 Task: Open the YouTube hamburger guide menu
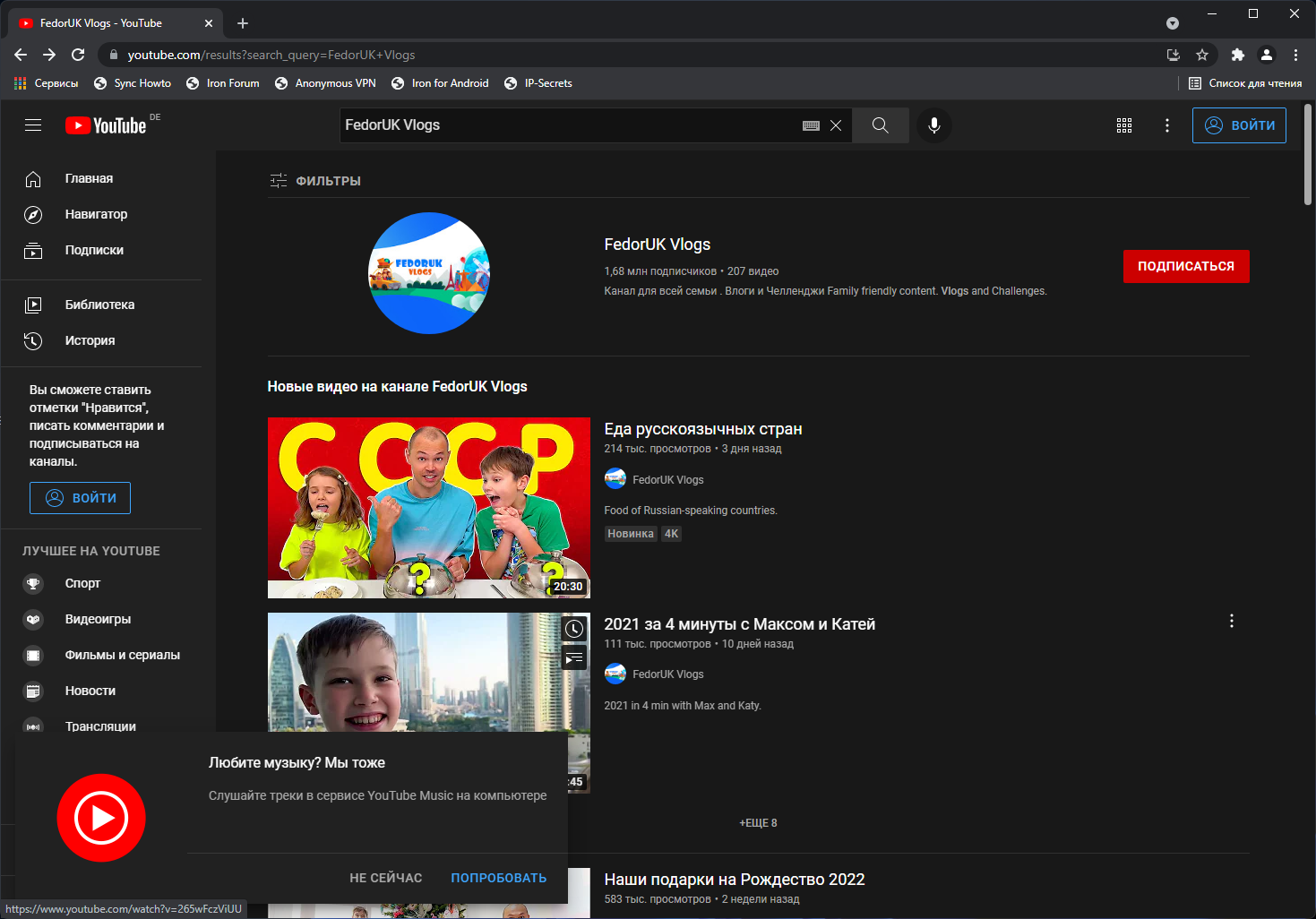point(33,125)
